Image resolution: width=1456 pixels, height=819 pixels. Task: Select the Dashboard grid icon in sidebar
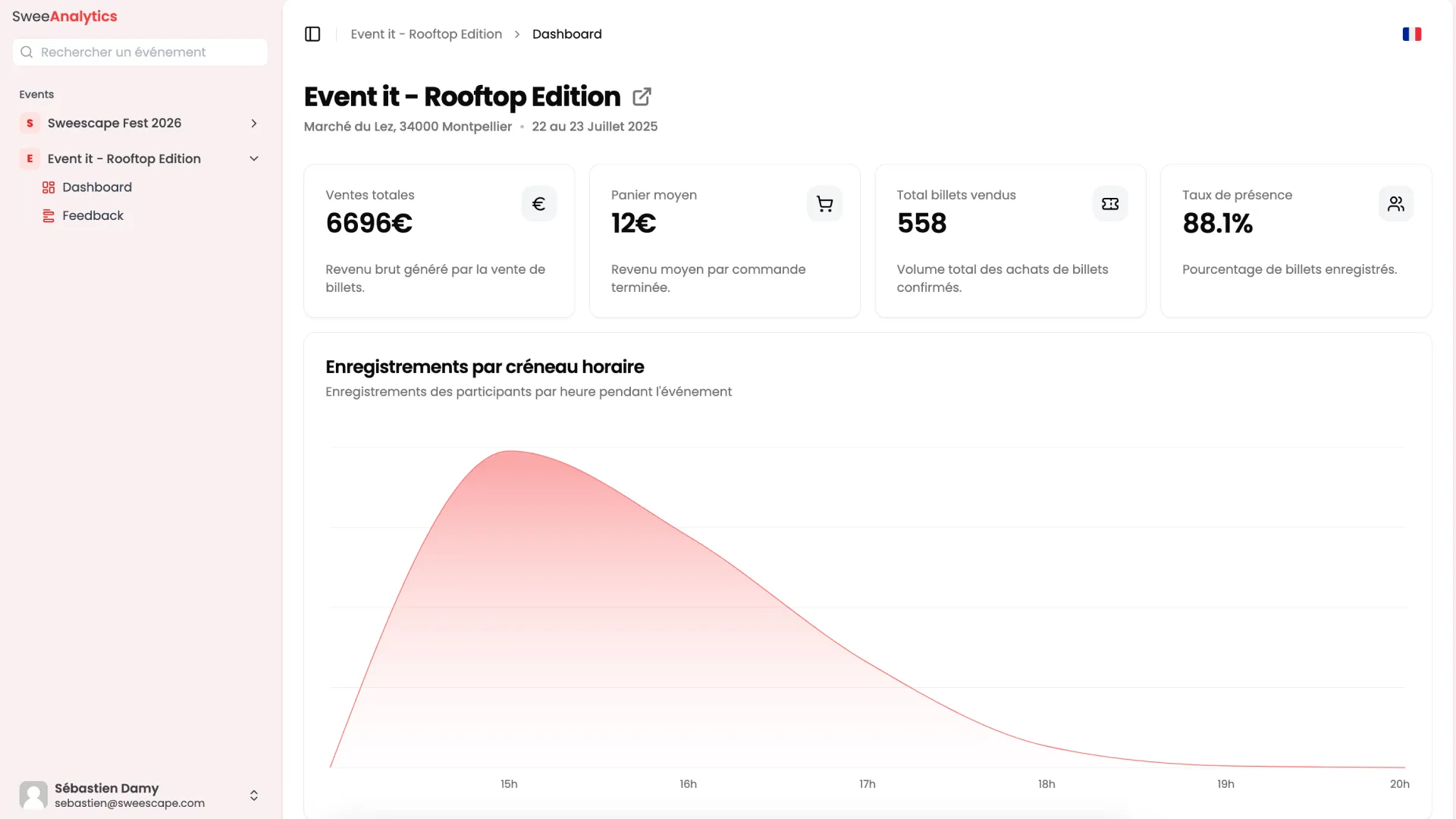(49, 187)
